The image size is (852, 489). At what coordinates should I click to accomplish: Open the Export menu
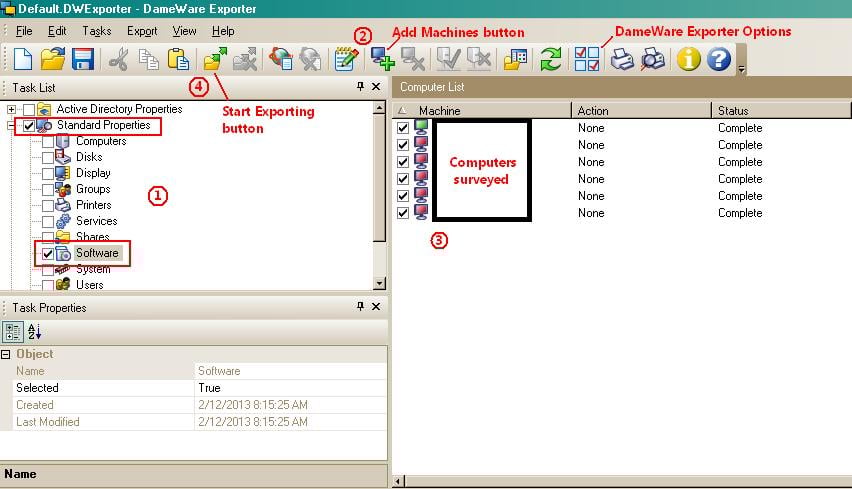142,31
